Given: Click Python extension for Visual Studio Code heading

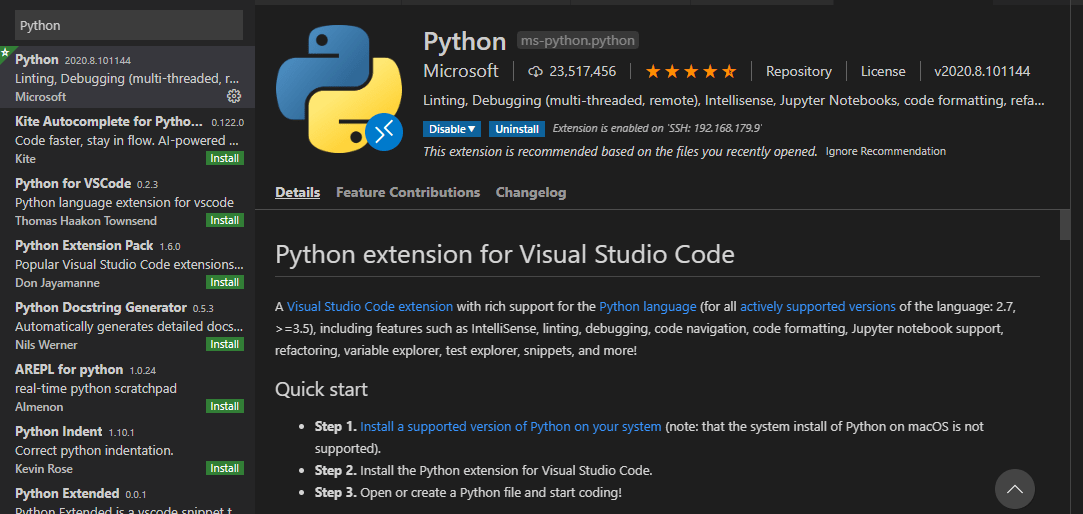Looking at the screenshot, I should pyautogui.click(x=504, y=254).
